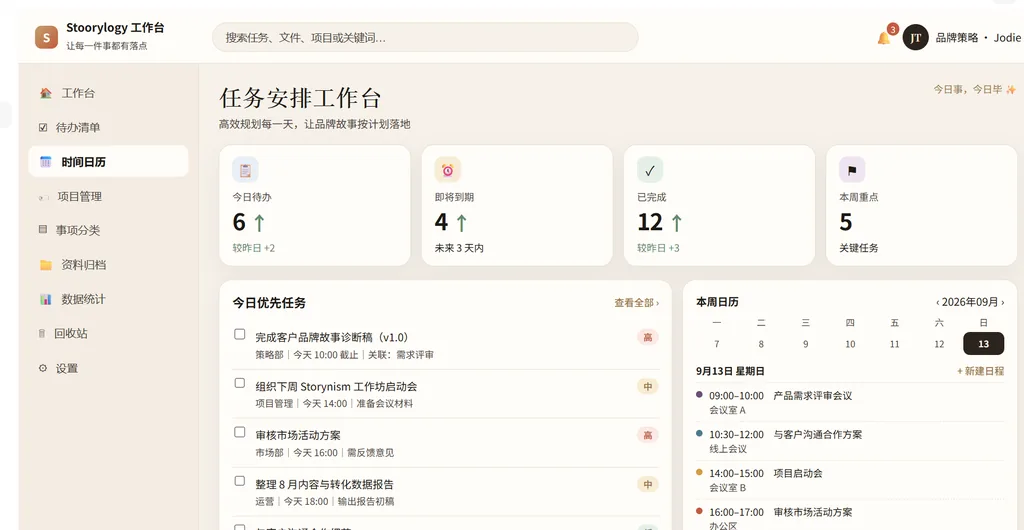Select highlighted day 13 in calendar
Viewport: 1024px width, 530px height.
click(x=984, y=344)
